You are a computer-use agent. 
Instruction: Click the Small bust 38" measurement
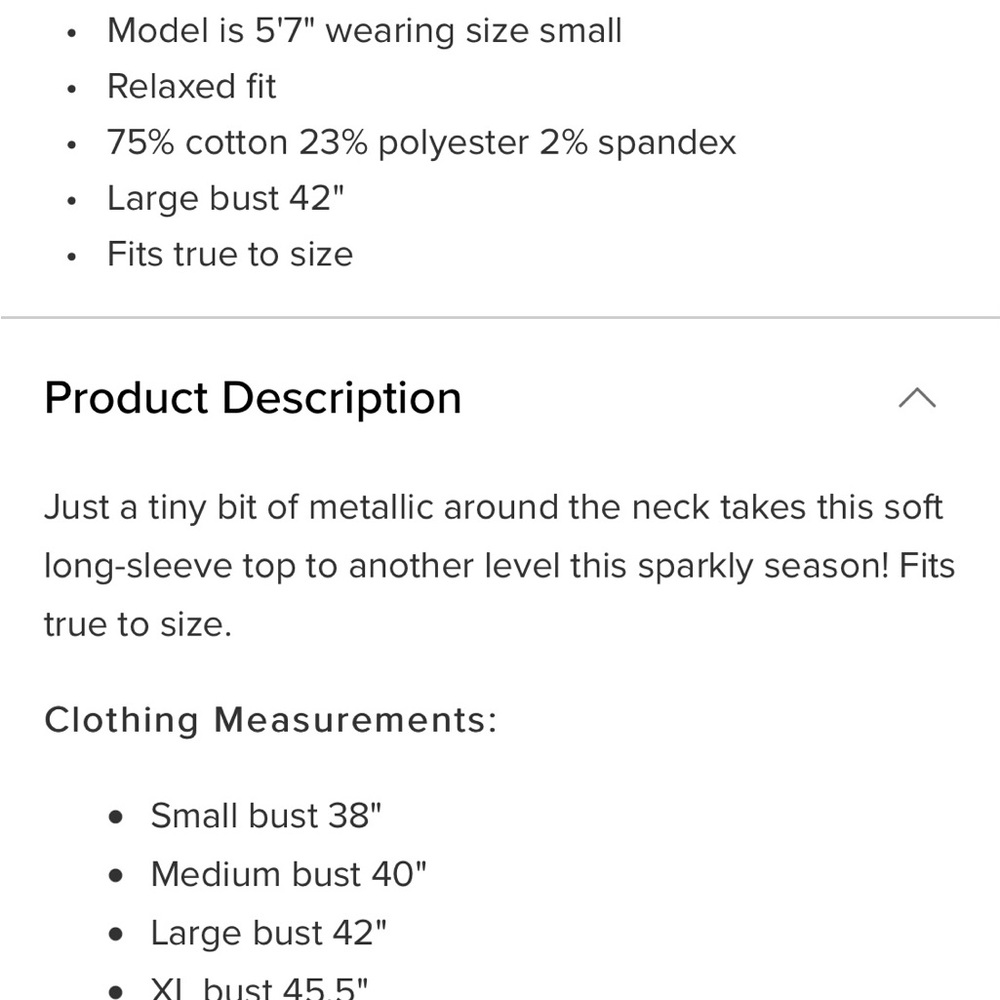coord(265,816)
